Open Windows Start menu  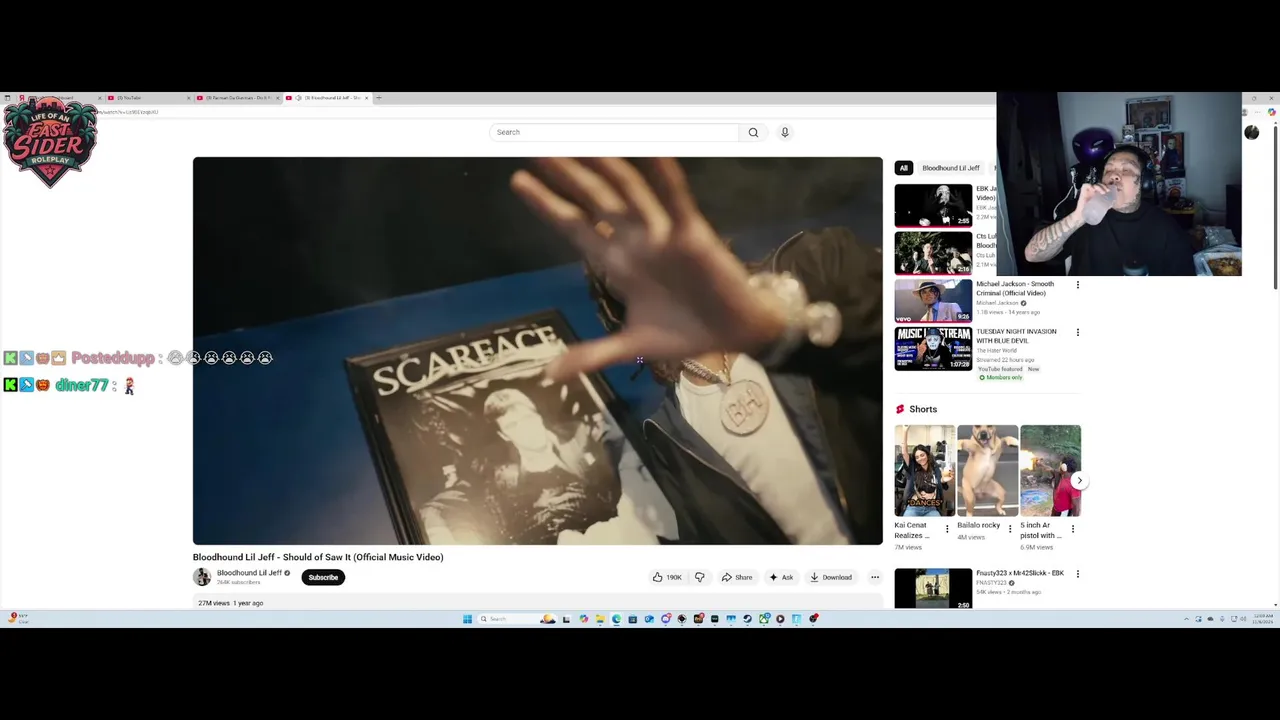[x=467, y=619]
